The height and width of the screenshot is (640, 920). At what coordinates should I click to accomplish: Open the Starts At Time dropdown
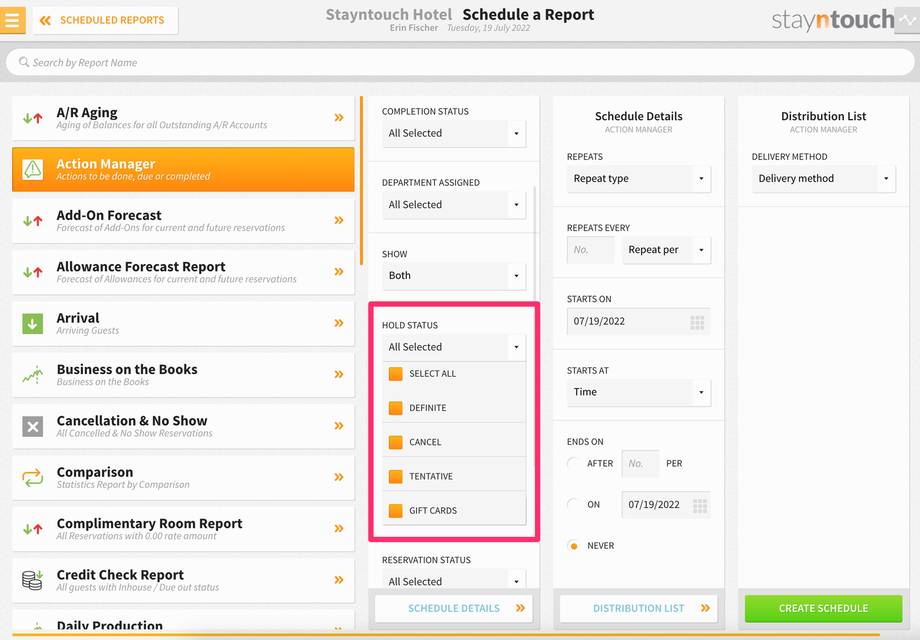tap(639, 392)
